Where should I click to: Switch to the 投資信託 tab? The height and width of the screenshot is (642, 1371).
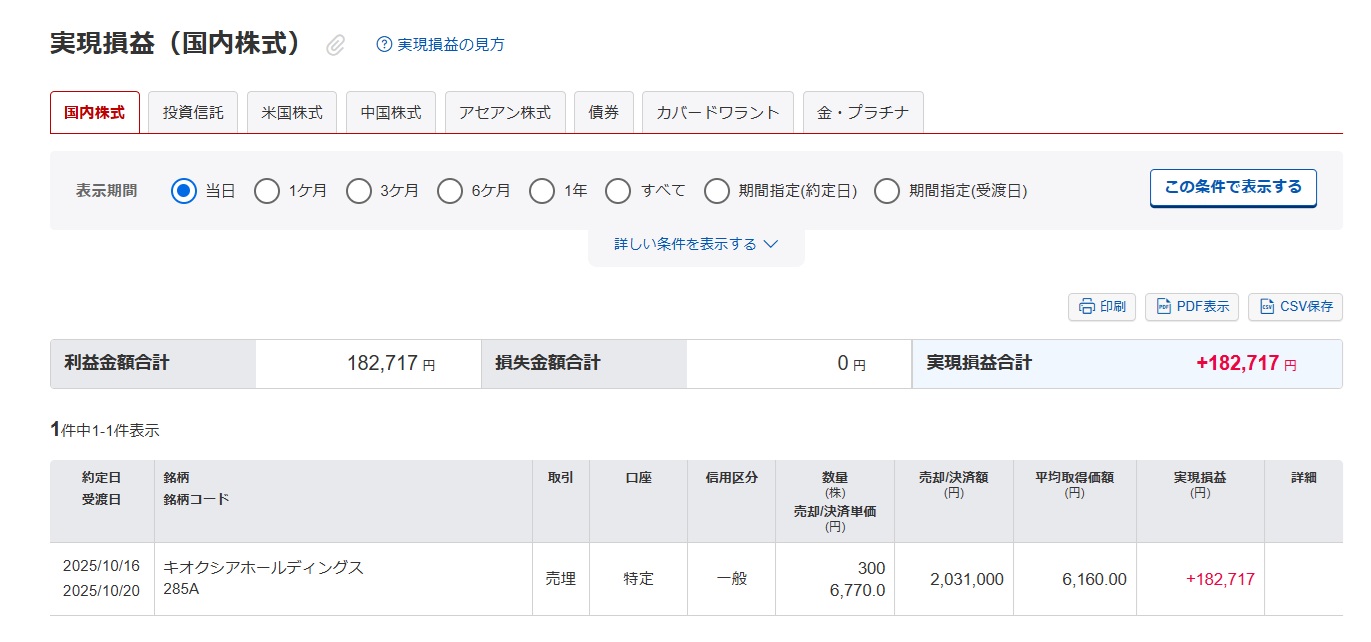[193, 113]
